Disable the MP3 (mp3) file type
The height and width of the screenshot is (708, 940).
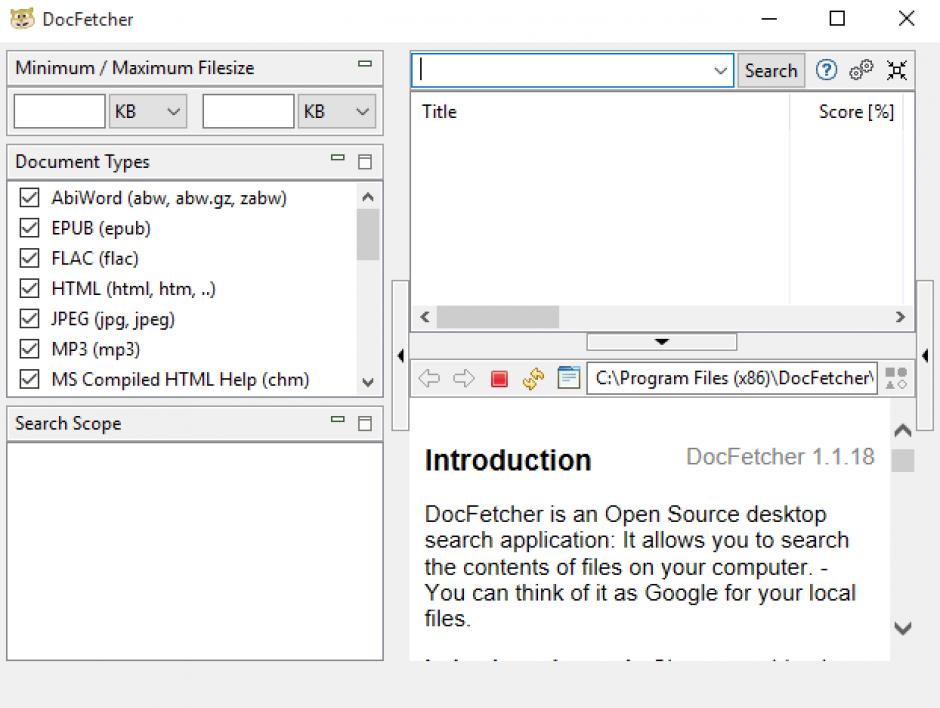pos(30,350)
